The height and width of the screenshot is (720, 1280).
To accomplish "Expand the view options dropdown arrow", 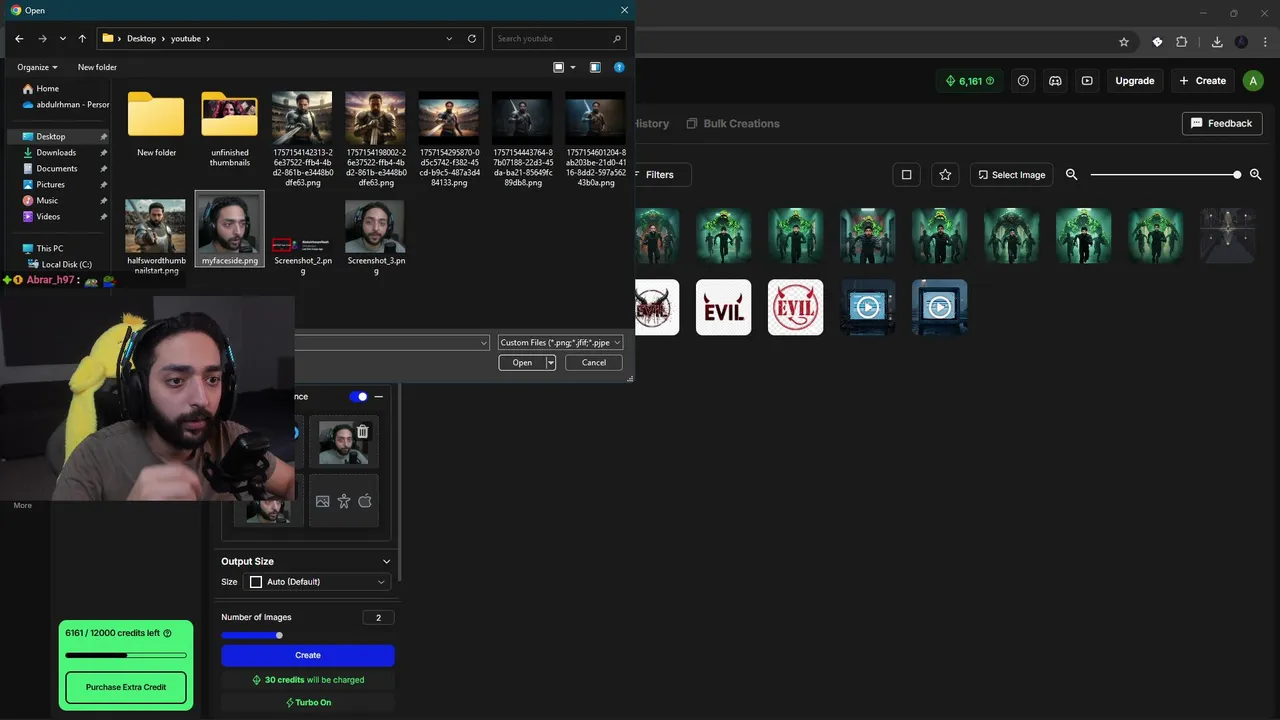I will (x=573, y=67).
